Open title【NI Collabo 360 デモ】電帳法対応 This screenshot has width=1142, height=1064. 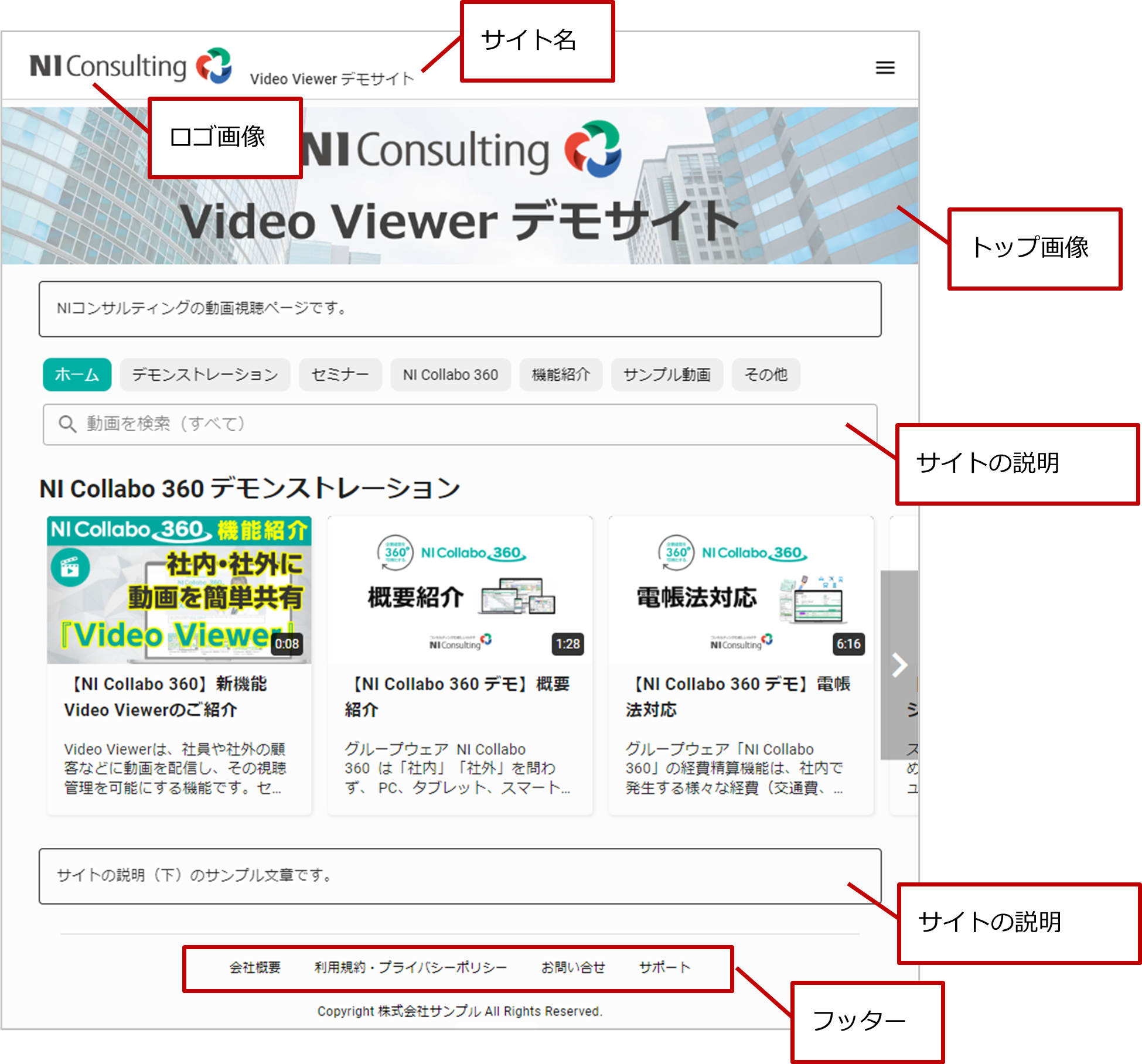[738, 697]
